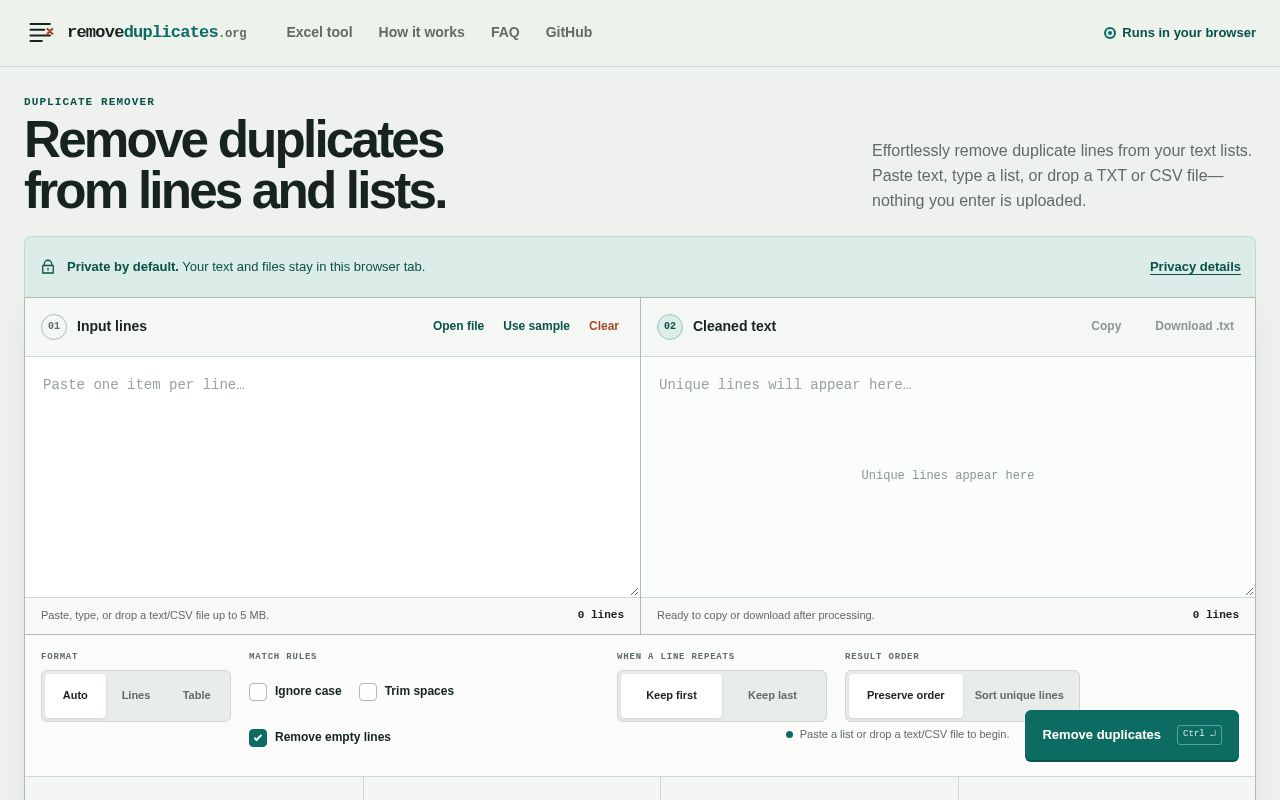Uncheck Remove empty lines

(x=258, y=738)
